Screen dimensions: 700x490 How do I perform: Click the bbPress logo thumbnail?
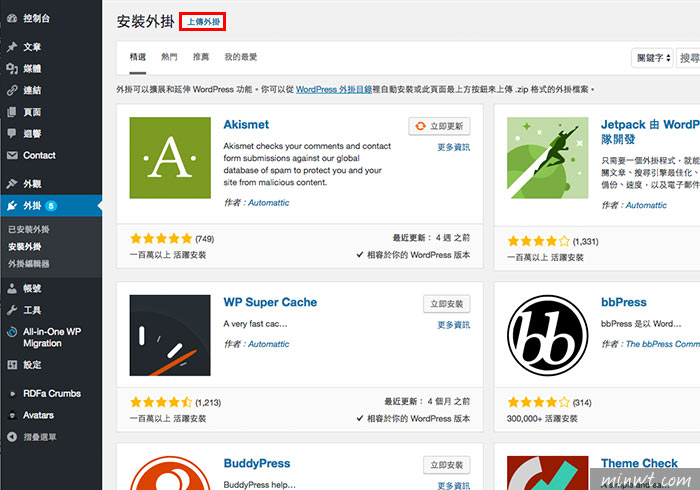point(547,335)
